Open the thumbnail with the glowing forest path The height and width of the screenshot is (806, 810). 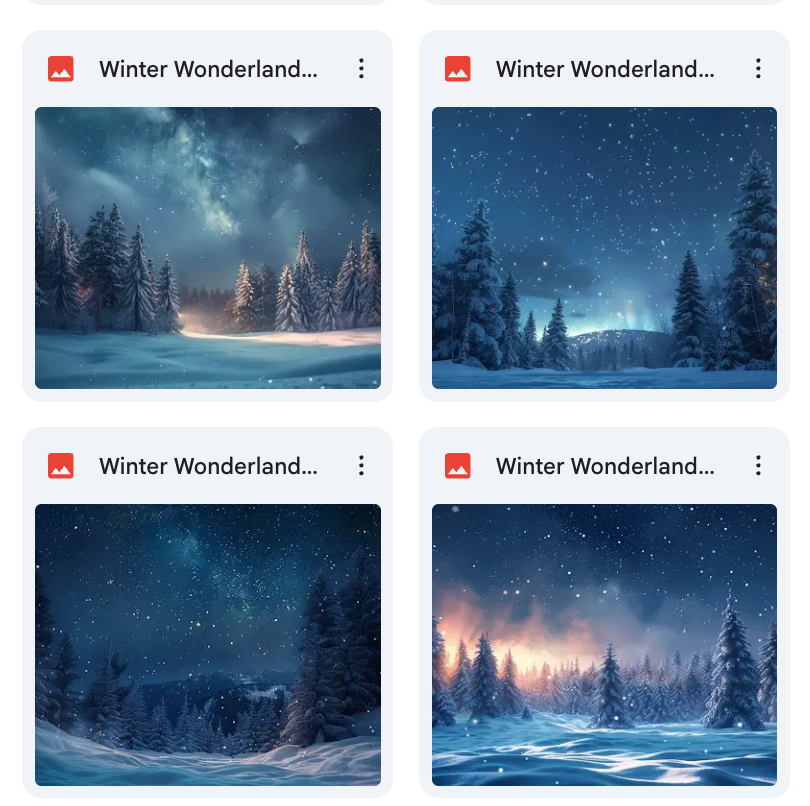[x=208, y=247]
